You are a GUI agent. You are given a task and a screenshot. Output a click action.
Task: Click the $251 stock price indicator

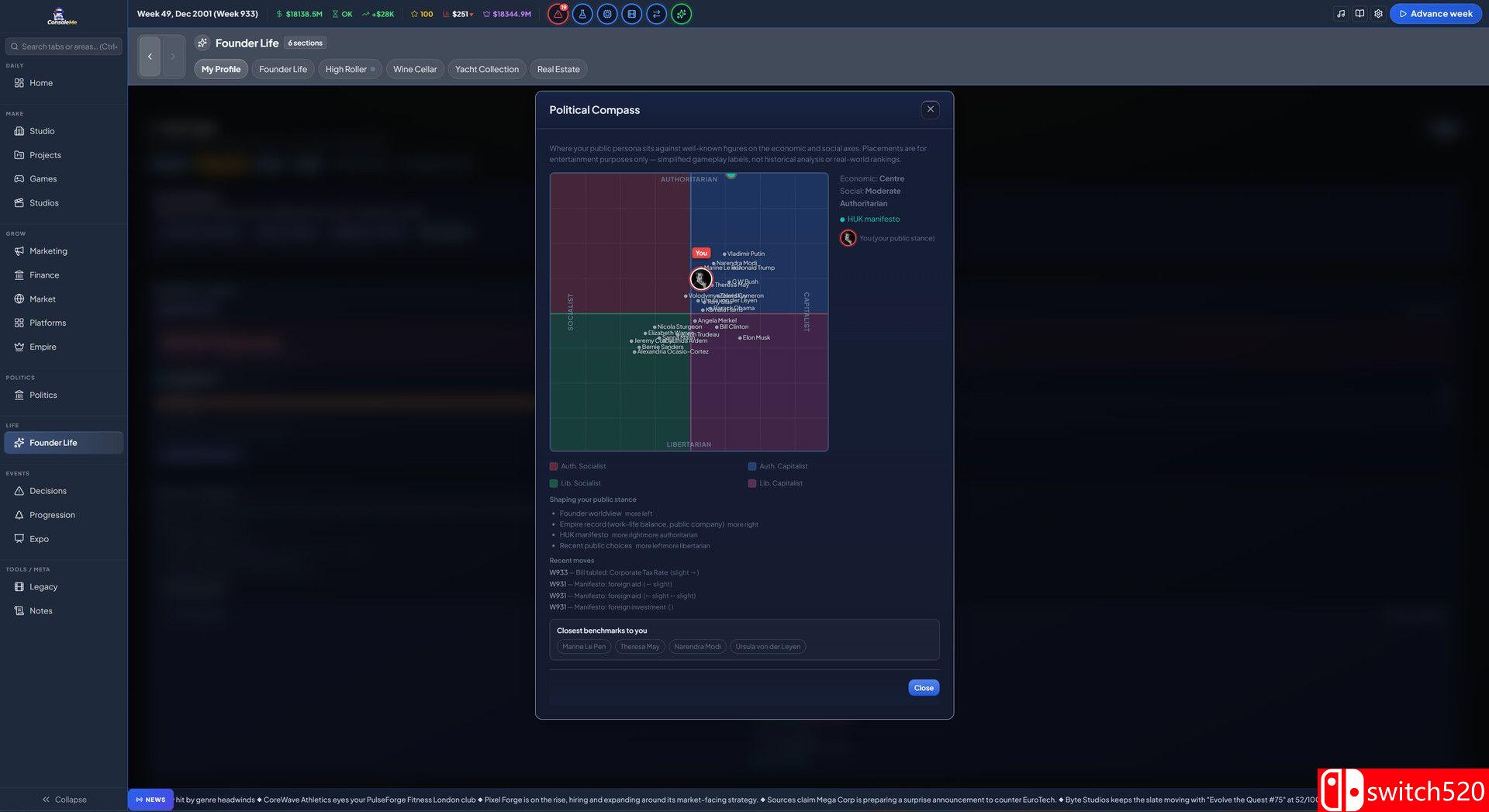pos(458,14)
